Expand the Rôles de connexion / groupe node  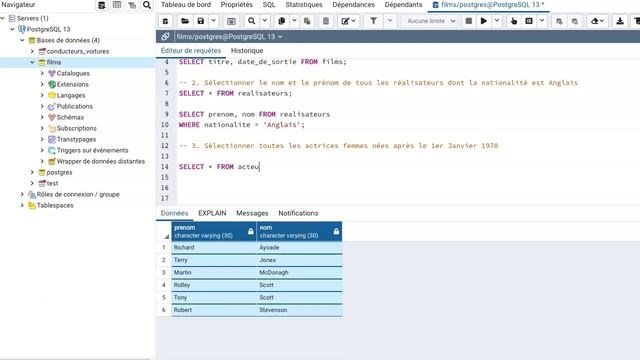click(x=22, y=195)
